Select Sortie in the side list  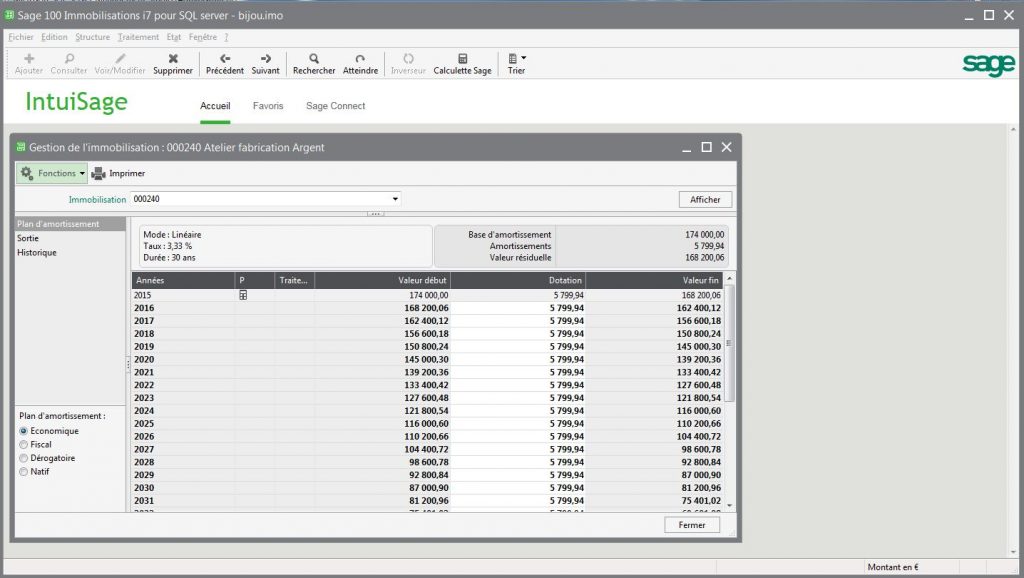[x=71, y=238]
